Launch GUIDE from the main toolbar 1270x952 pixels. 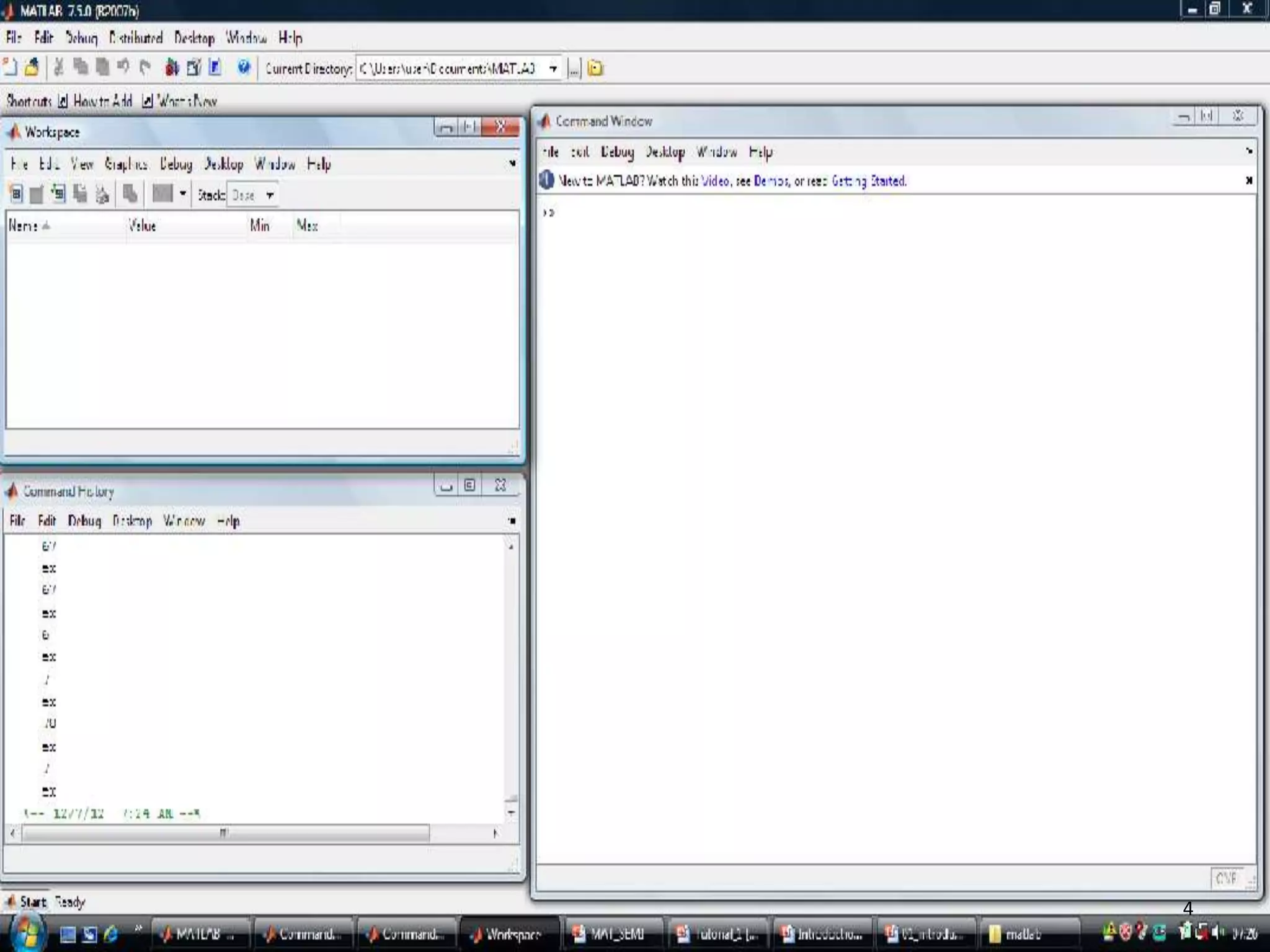pyautogui.click(x=193, y=68)
